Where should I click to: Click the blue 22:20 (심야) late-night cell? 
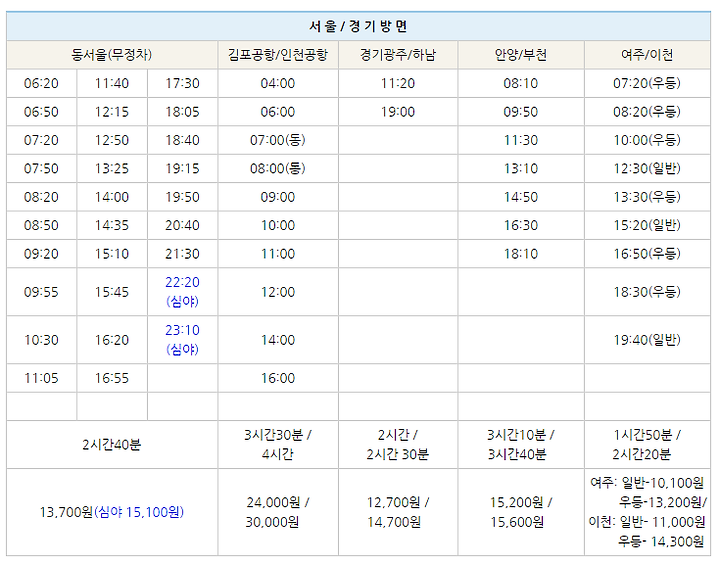click(x=182, y=292)
